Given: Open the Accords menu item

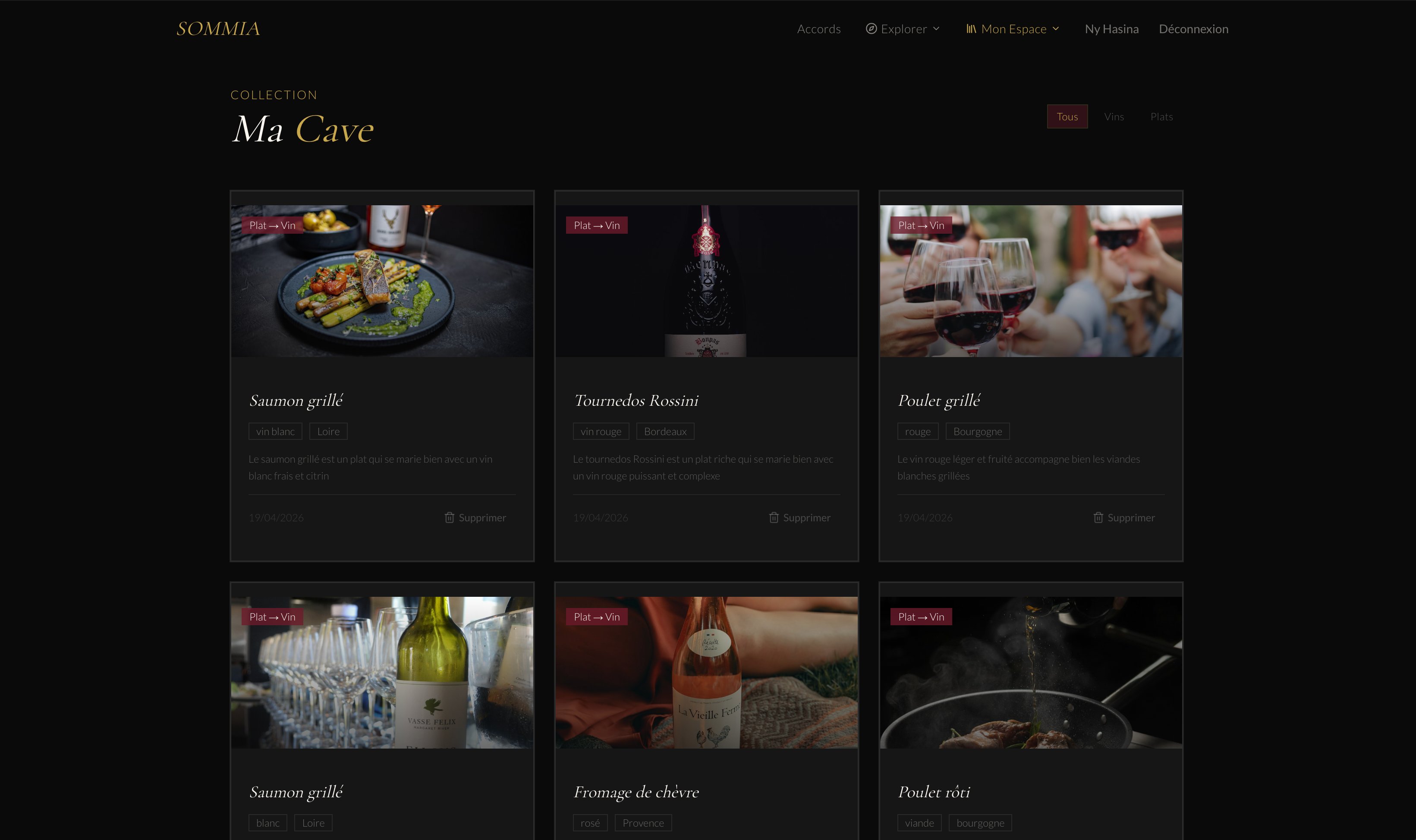Looking at the screenshot, I should (x=819, y=29).
